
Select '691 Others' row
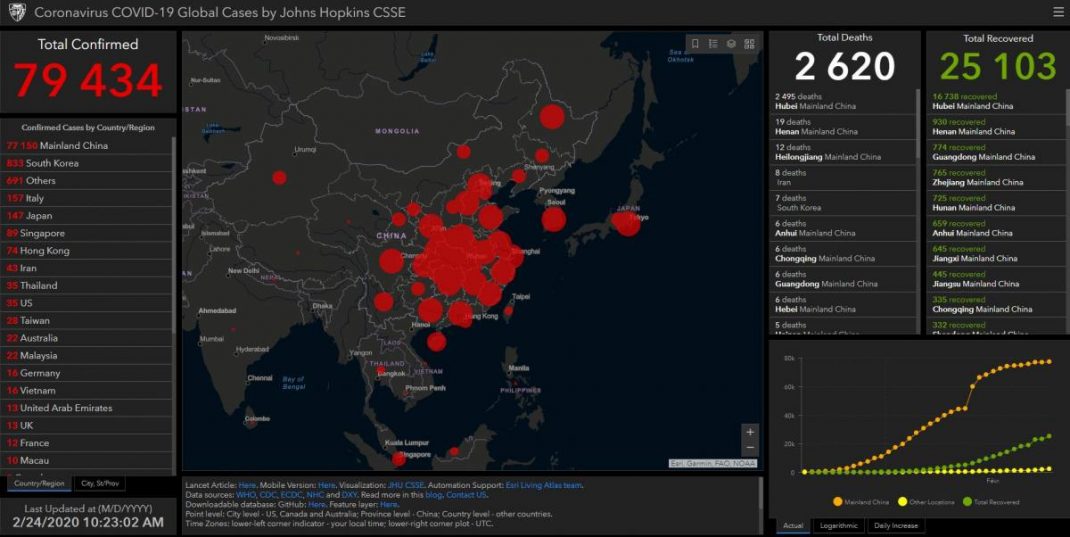point(86,181)
